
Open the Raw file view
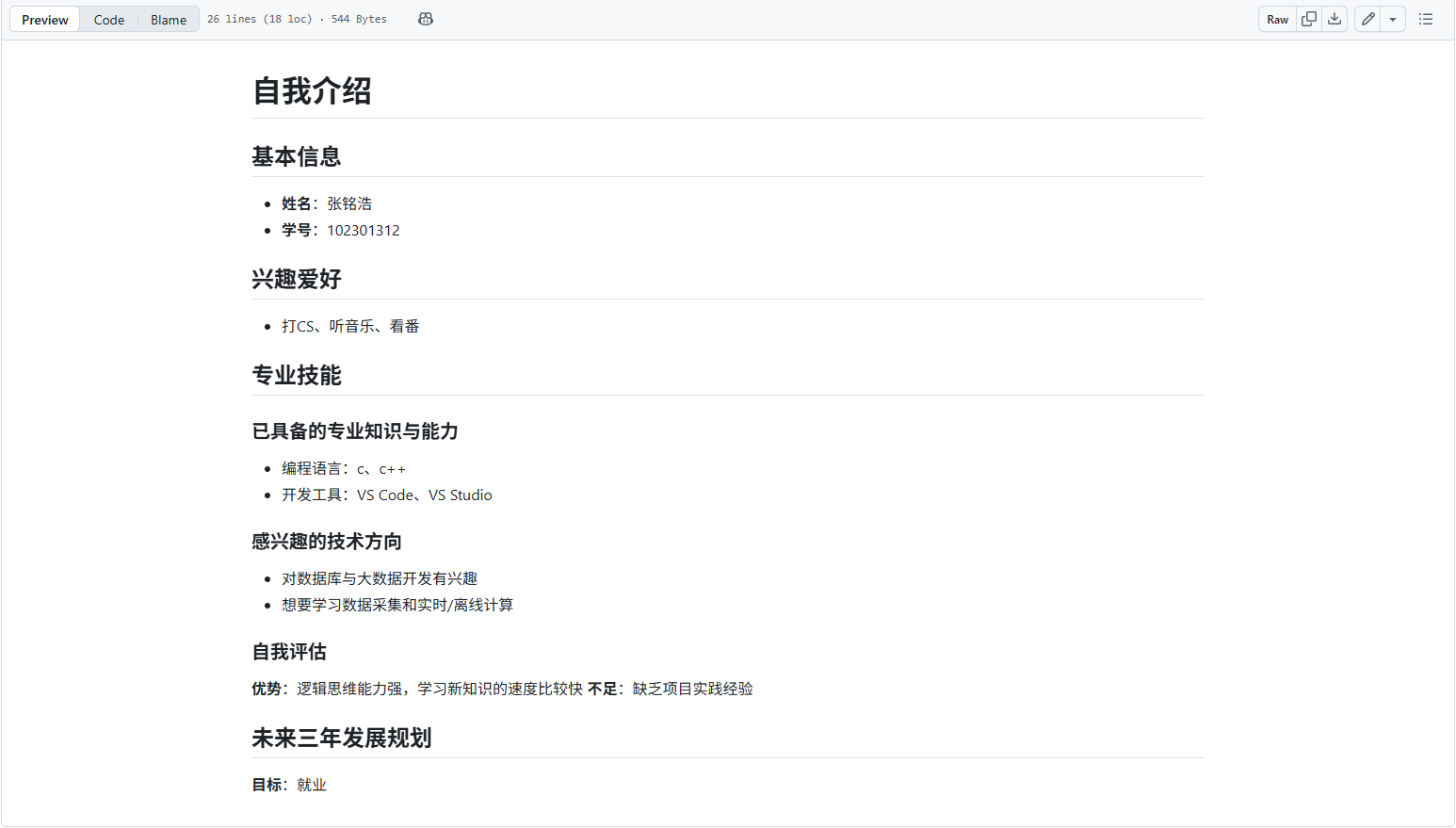[1278, 19]
